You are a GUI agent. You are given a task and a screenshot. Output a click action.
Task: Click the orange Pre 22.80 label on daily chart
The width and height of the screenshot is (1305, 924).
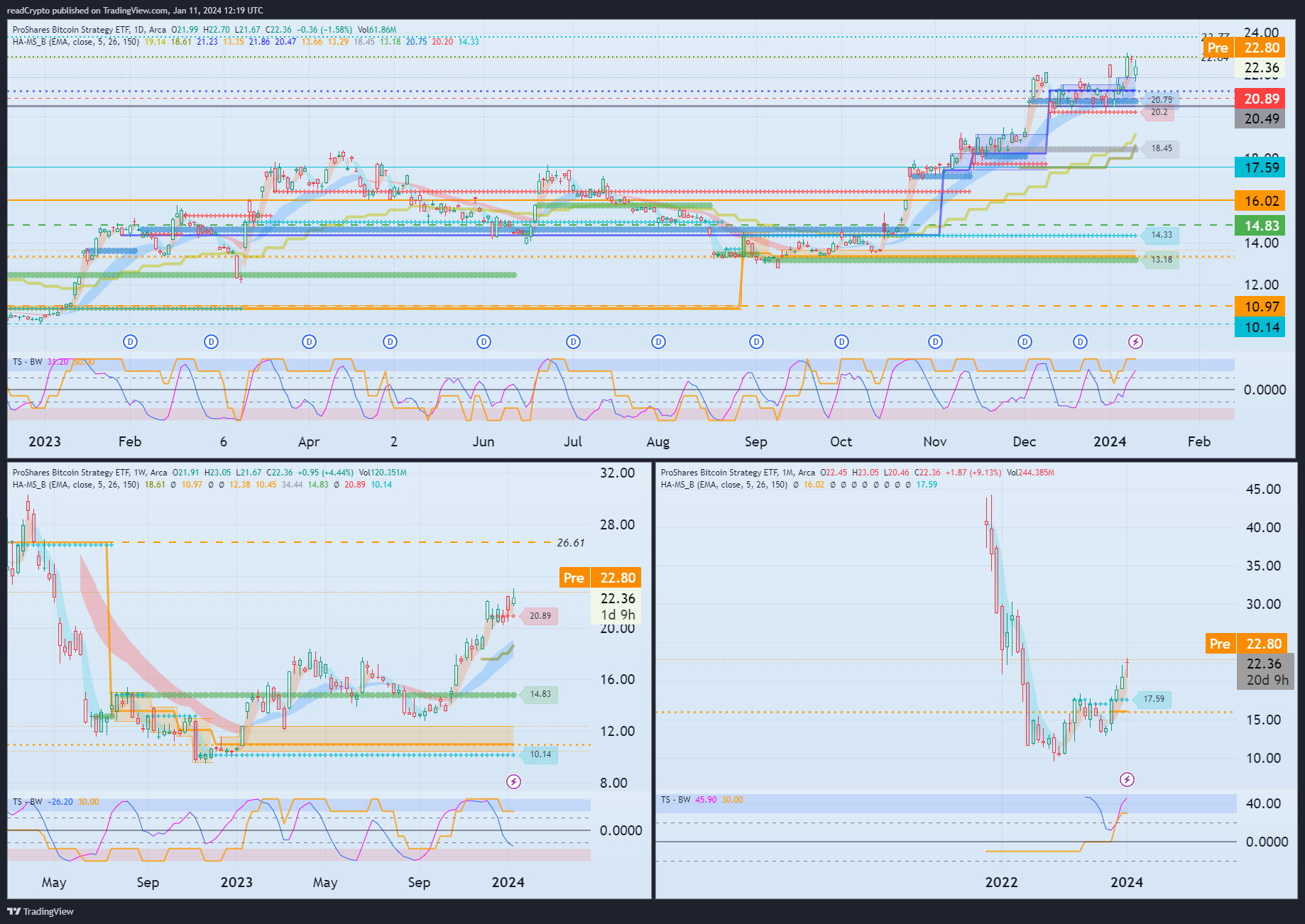(x=1243, y=48)
